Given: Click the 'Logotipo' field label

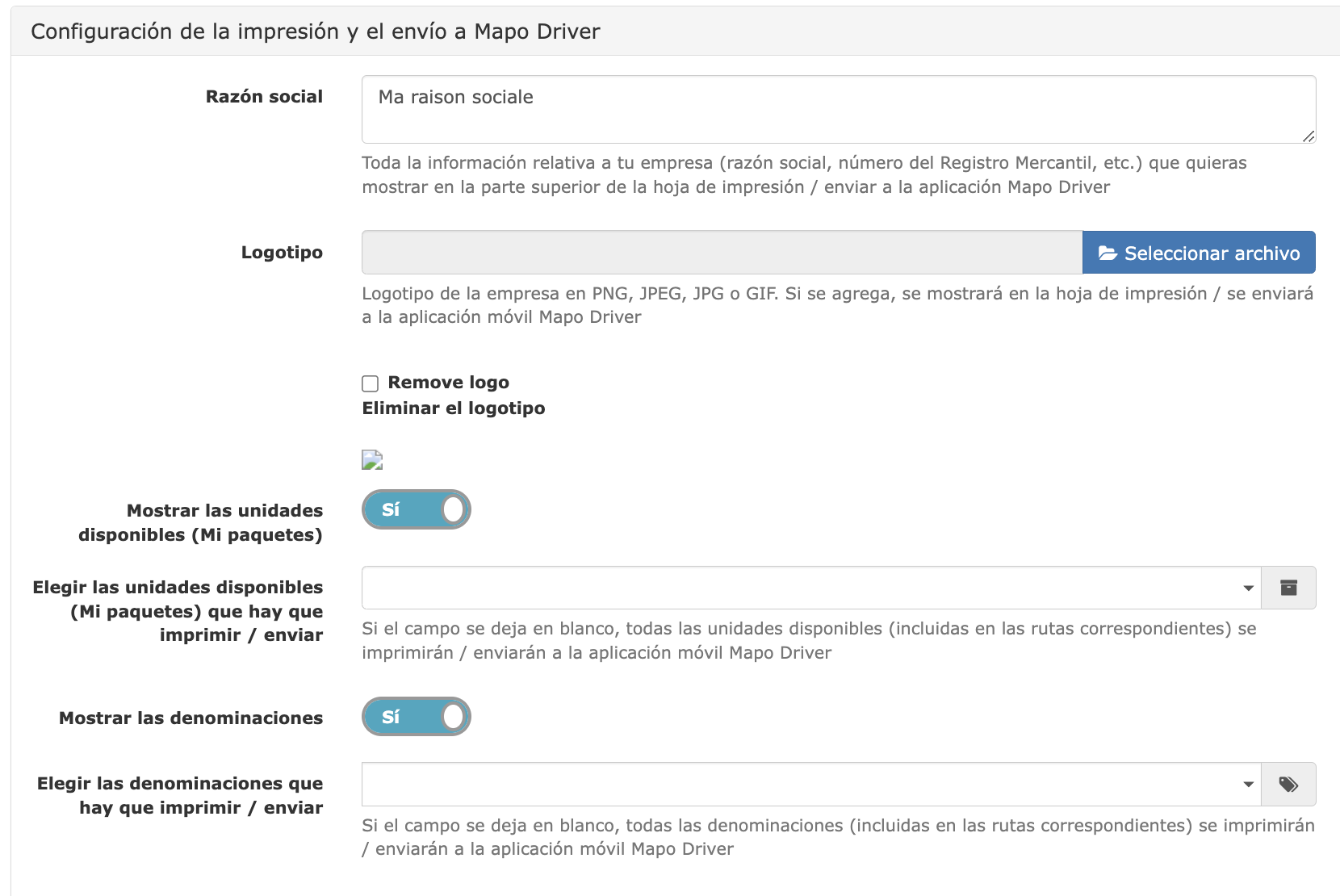Looking at the screenshot, I should pyautogui.click(x=282, y=253).
